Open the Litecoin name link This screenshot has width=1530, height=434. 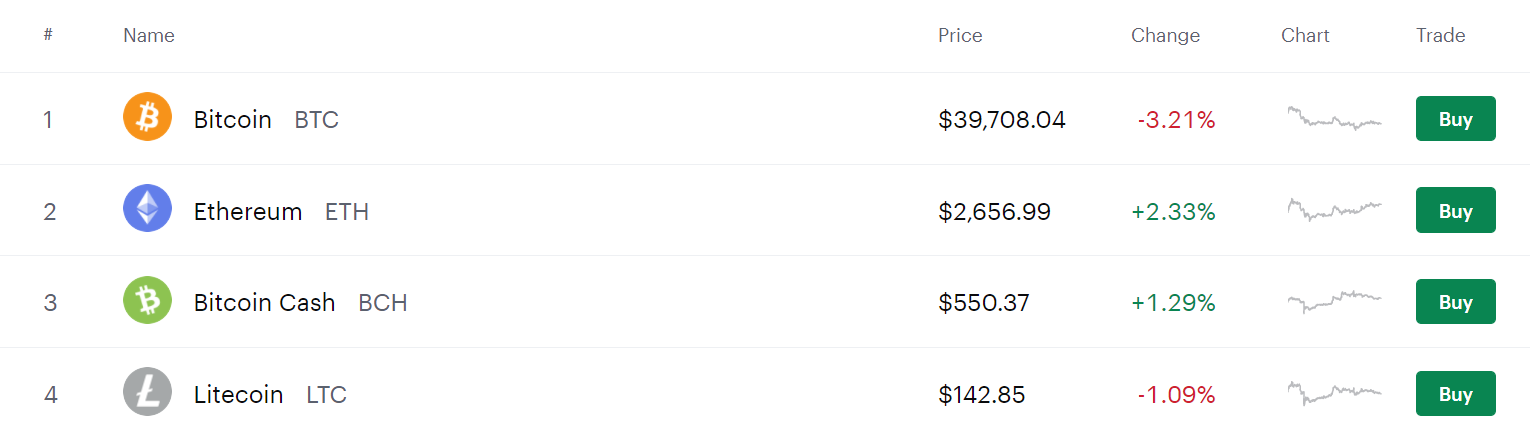238,395
